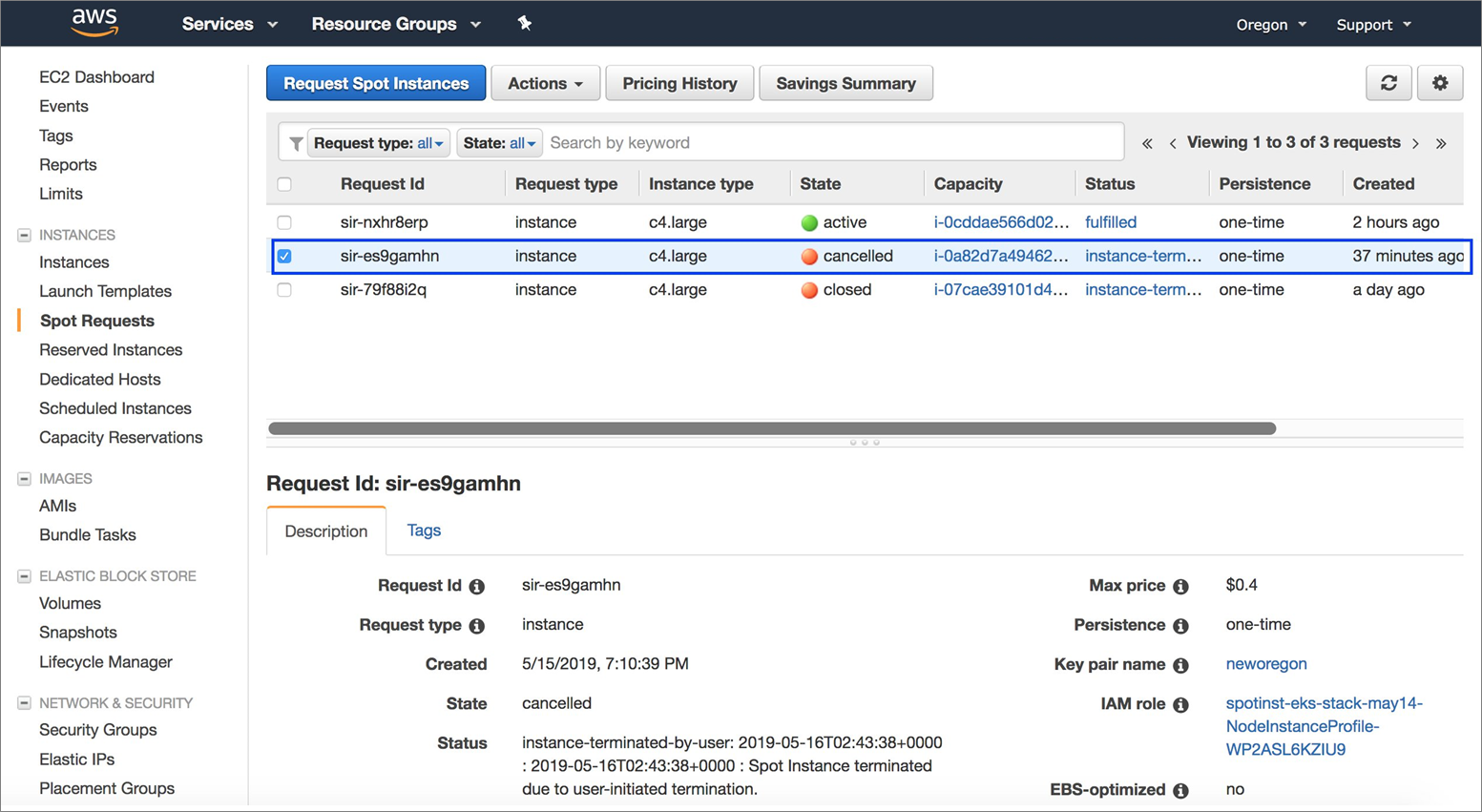Open the Oregon region selector
The width and height of the screenshot is (1482, 812).
click(1271, 25)
